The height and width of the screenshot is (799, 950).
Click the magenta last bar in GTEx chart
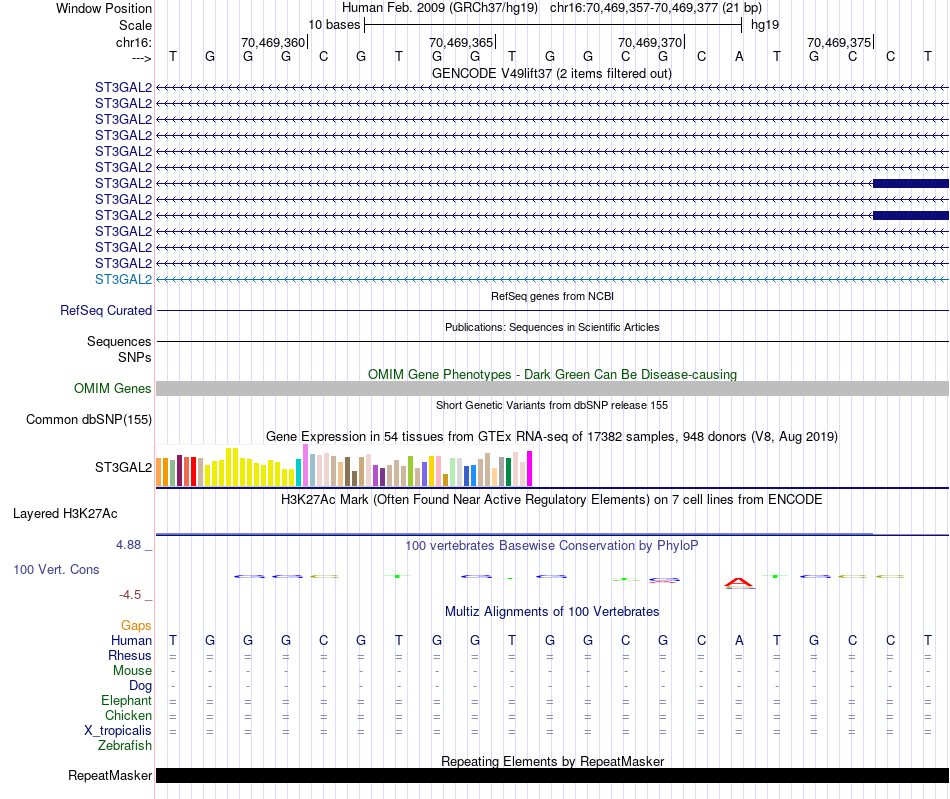[x=530, y=468]
